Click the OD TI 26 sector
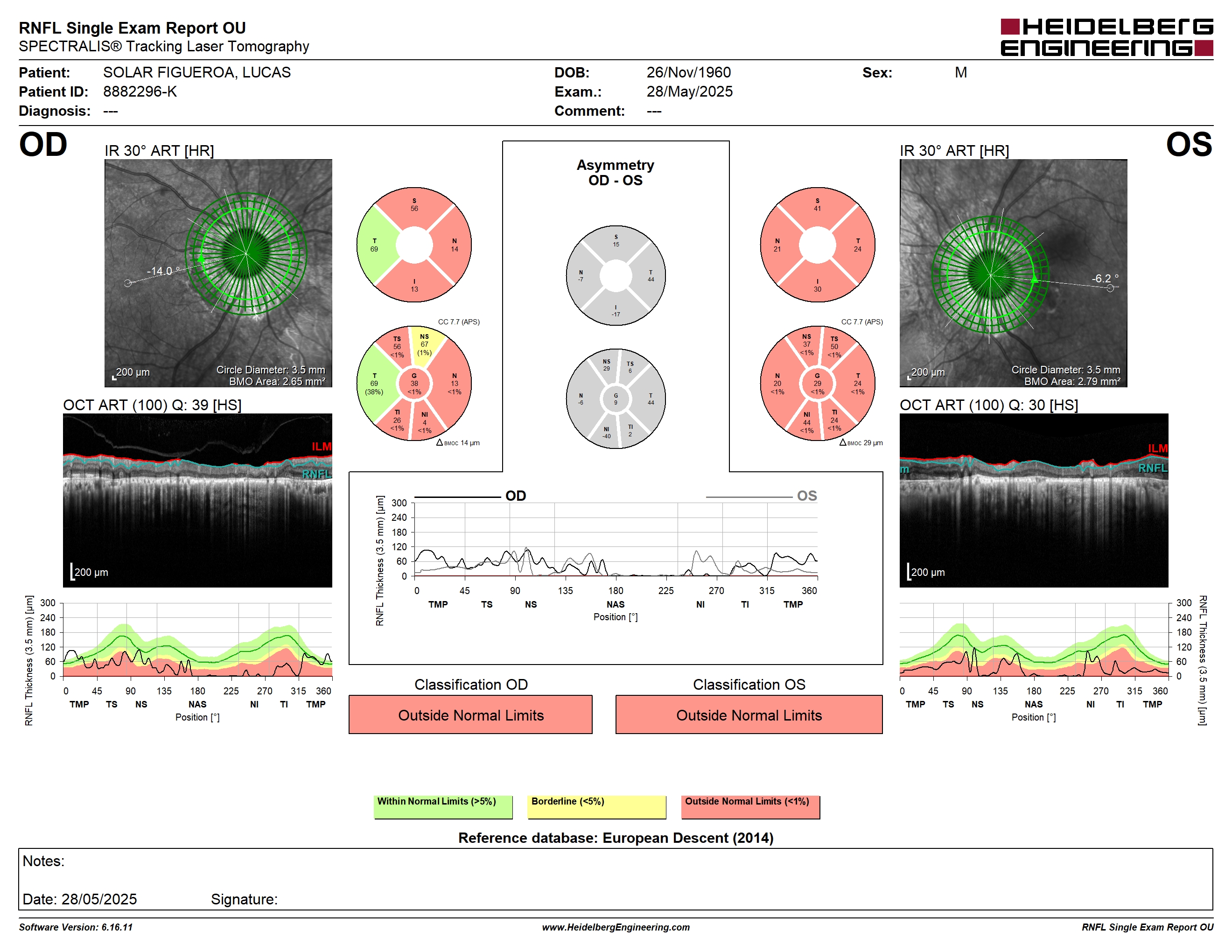The image size is (1232, 952). (397, 420)
